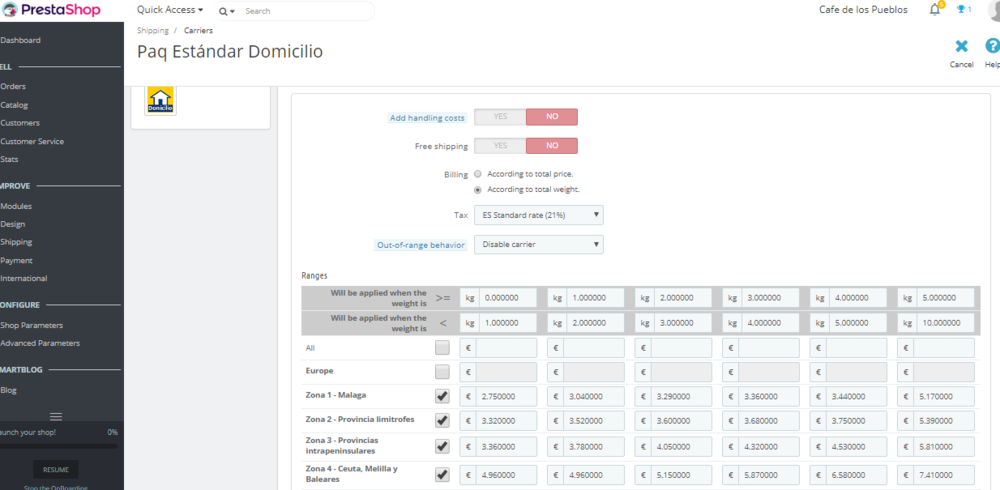The width and height of the screenshot is (1000, 490).
Task: Edit upper bound weight 3.000000 field
Action: pos(681,322)
